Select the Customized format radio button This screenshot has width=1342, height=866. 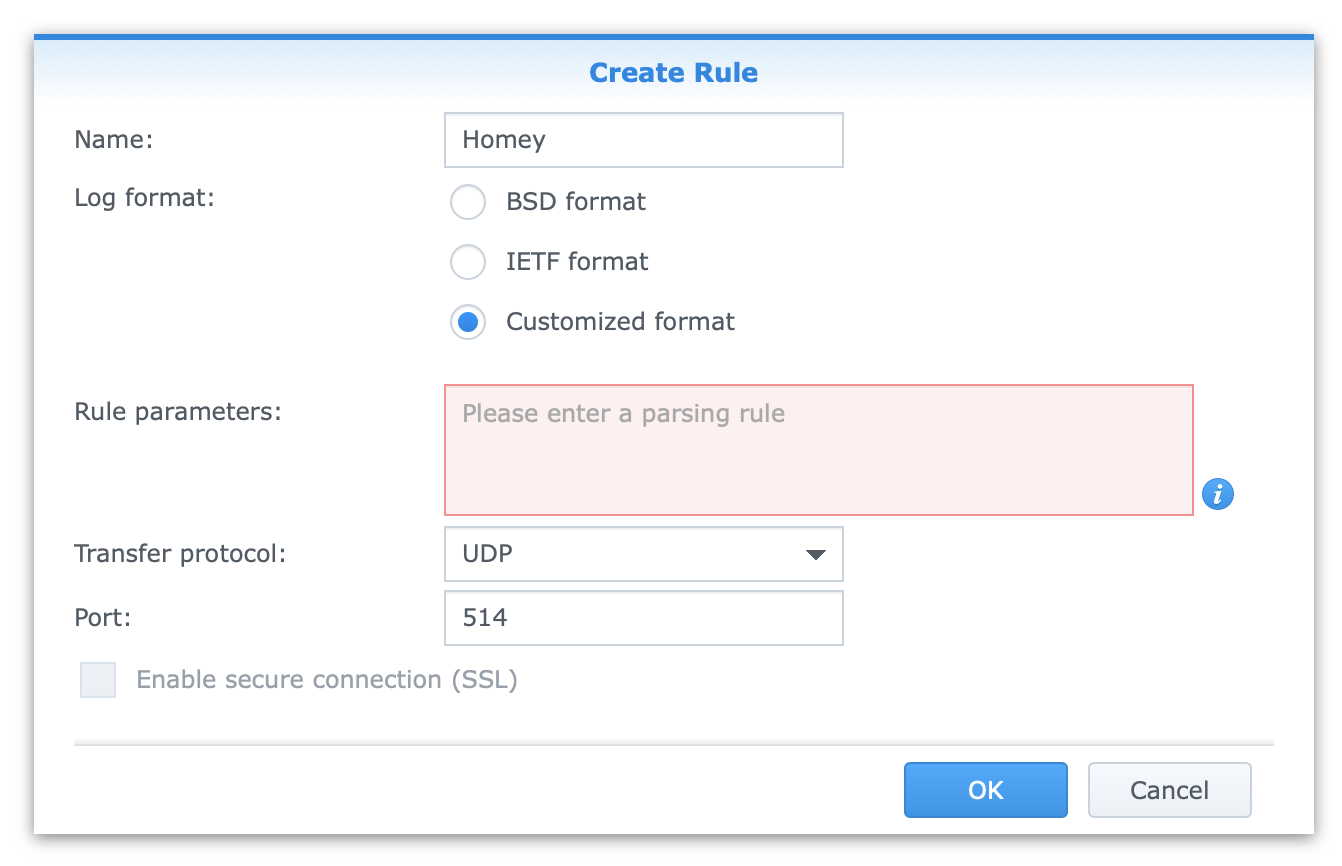coord(468,322)
